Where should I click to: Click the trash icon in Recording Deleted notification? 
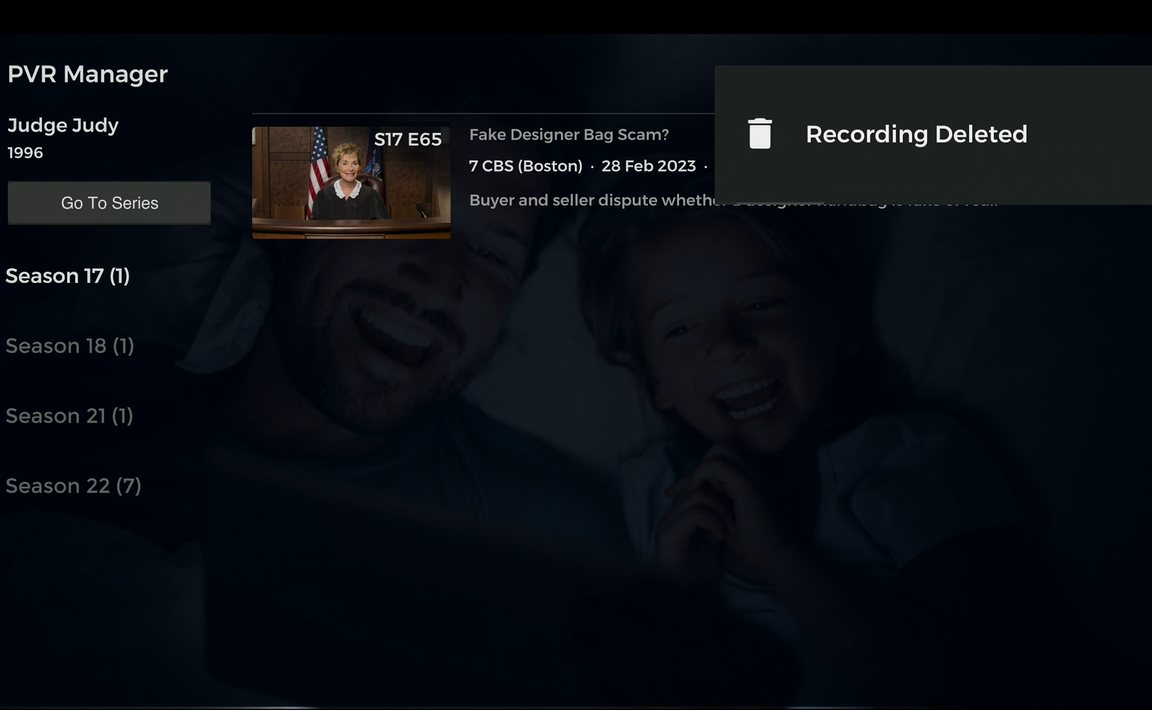pyautogui.click(x=759, y=133)
